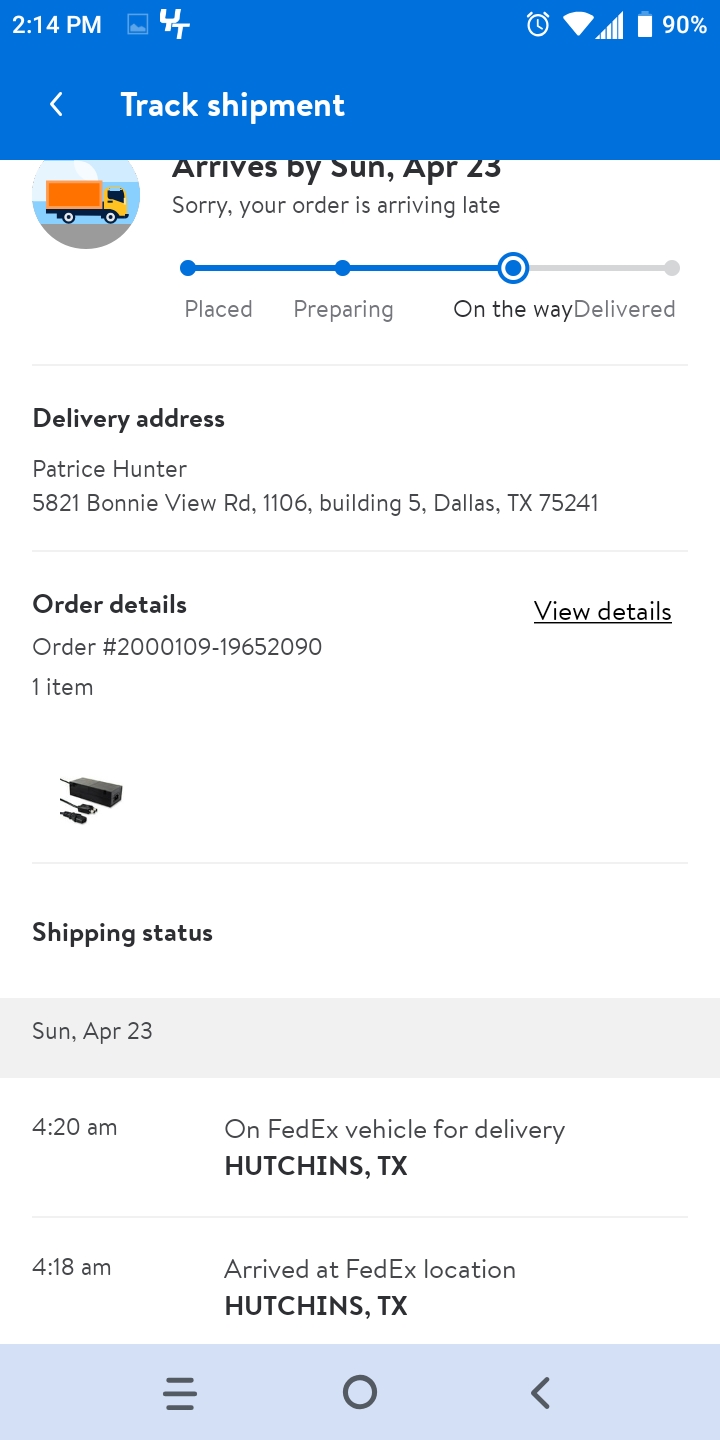Tap the 'Preparing' progress step dot
This screenshot has height=1440, width=720.
(343, 268)
